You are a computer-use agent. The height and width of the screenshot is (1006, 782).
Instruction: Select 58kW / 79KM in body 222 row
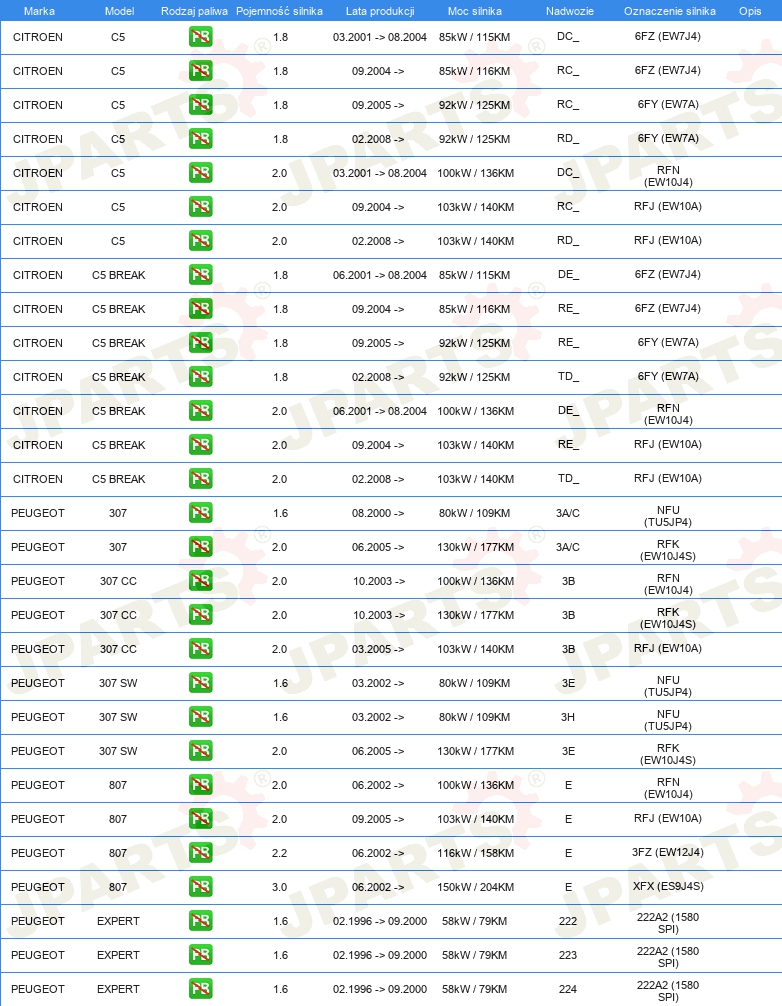coord(475,921)
